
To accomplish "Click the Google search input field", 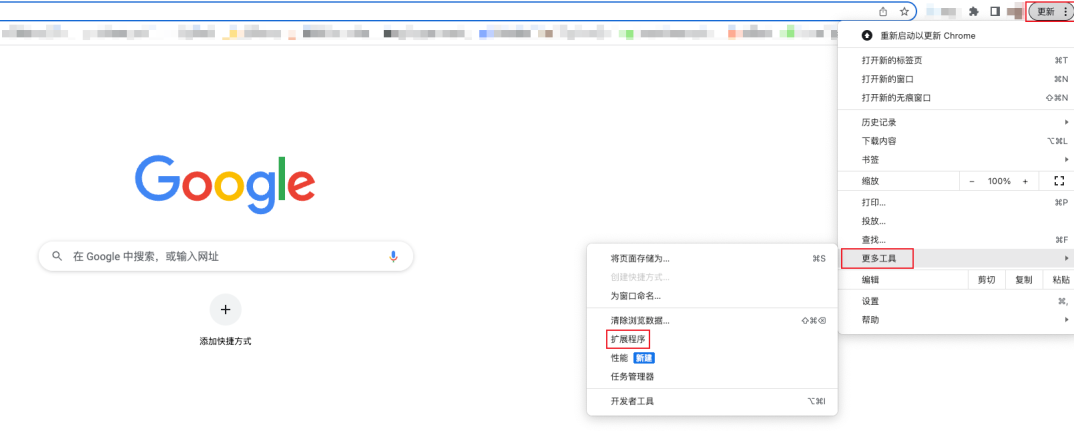I will point(225,256).
